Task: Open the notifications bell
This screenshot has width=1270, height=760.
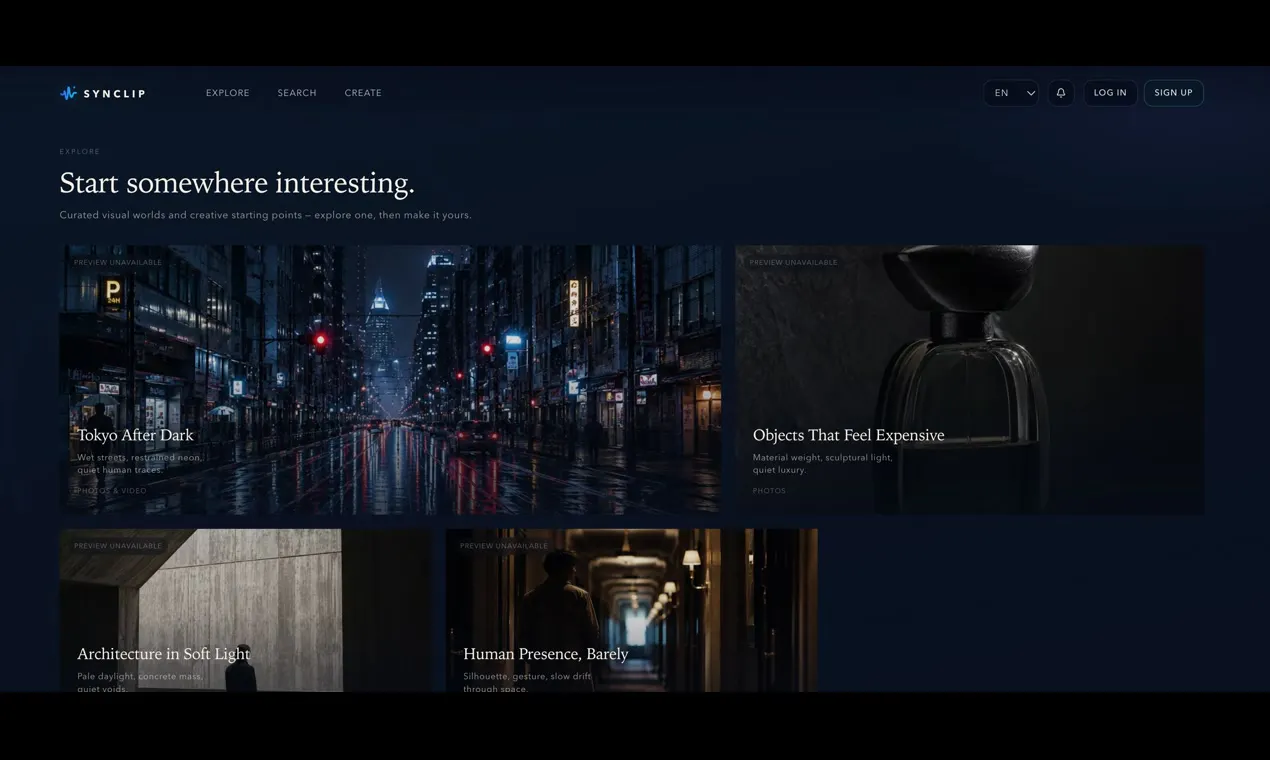Action: coord(1061,93)
